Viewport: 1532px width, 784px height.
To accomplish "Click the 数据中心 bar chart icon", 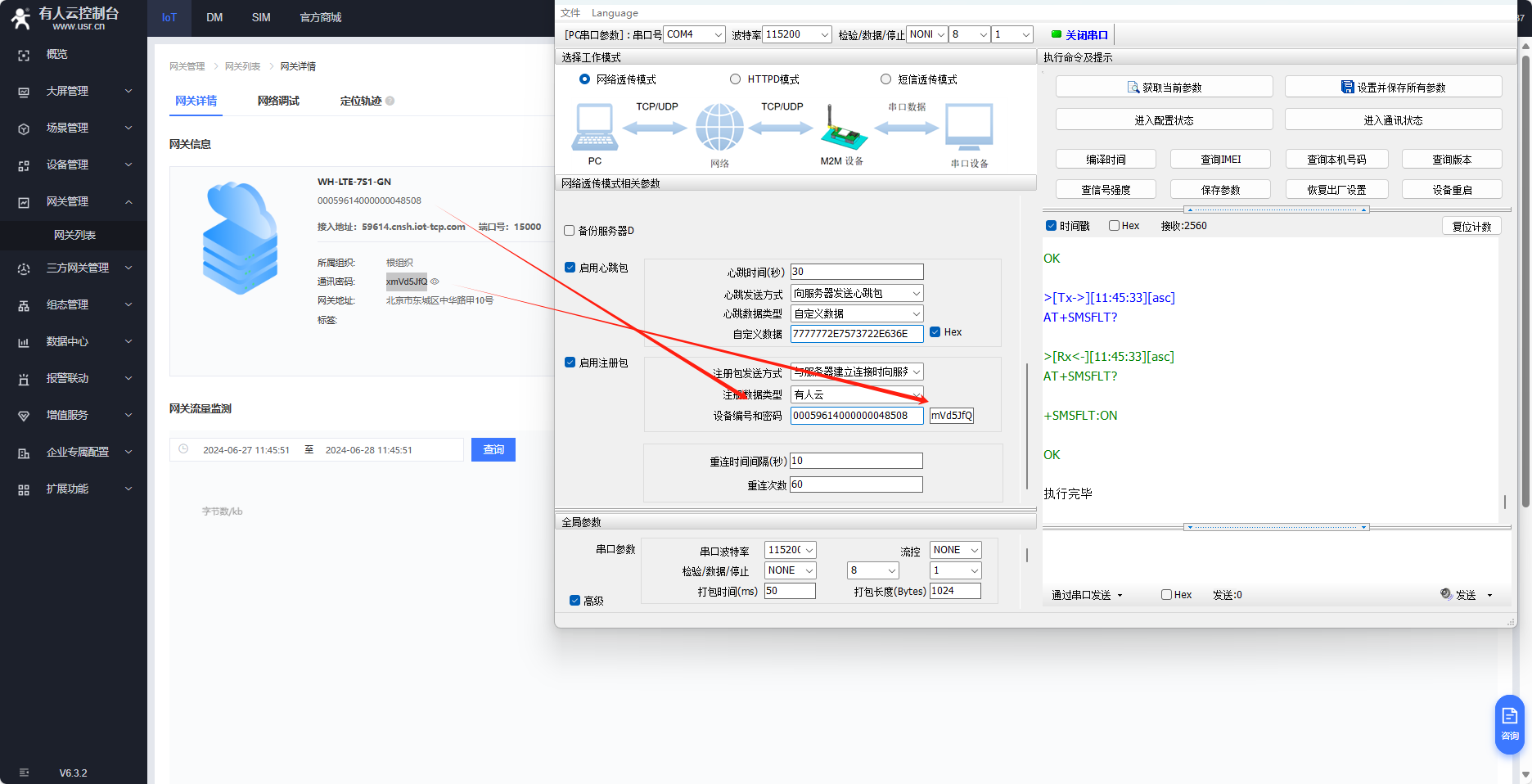I will coord(24,342).
